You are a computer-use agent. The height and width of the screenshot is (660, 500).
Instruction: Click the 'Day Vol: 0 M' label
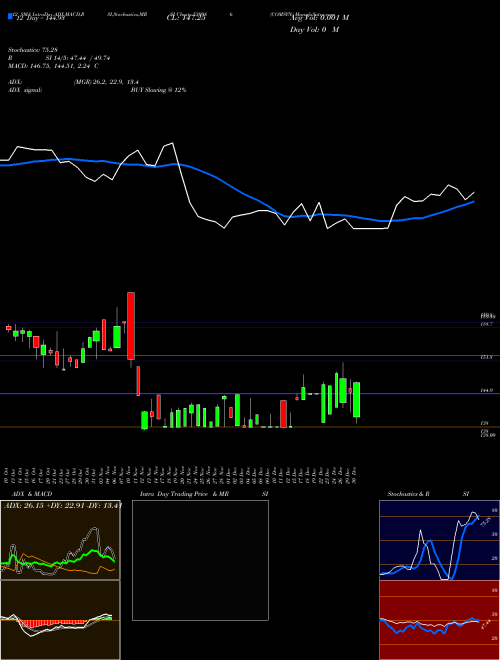tap(314, 30)
